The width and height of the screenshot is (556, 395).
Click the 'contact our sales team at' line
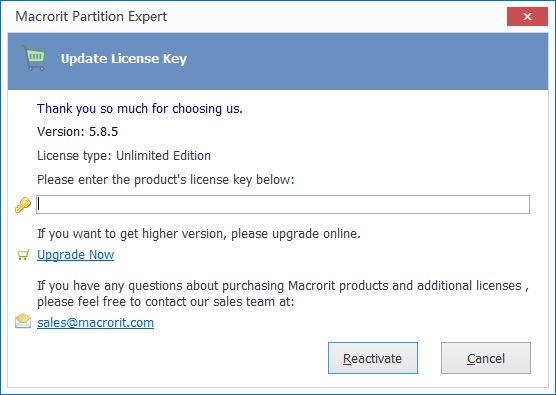166,302
